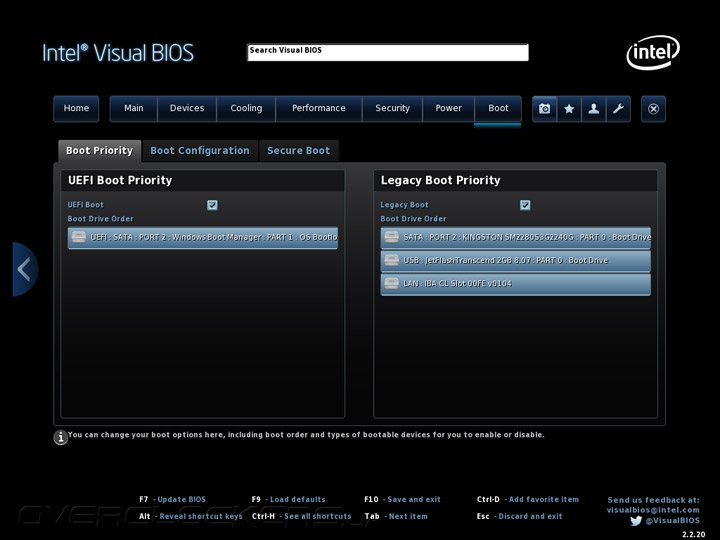This screenshot has height=540, width=720.
Task: Click the user profile icon
Action: (594, 109)
